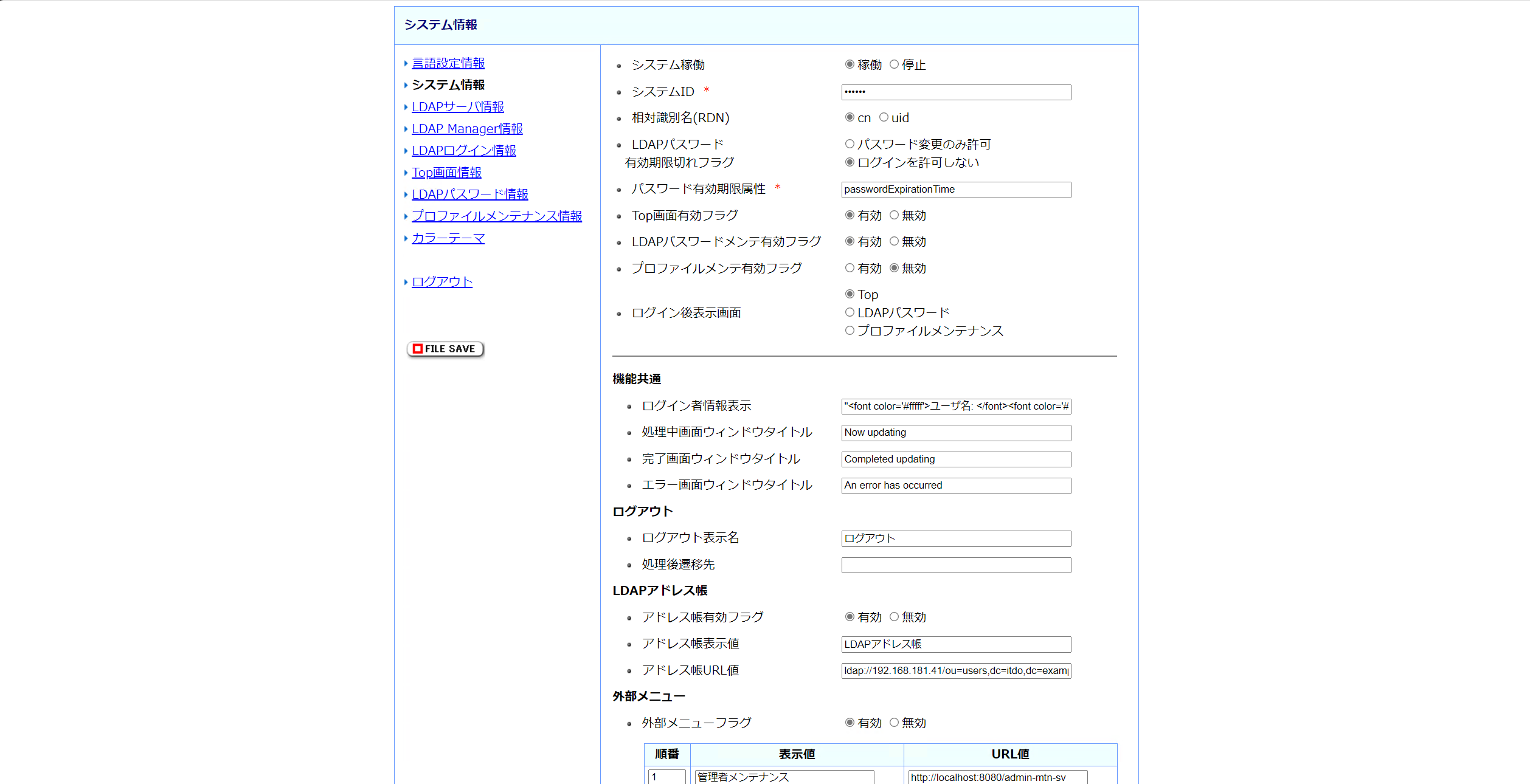Click the FILE SAVE button
The width and height of the screenshot is (1530, 784).
pos(445,349)
